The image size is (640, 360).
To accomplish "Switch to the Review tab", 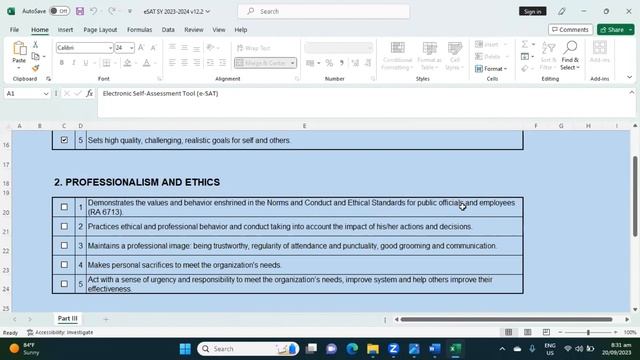I will click(193, 30).
